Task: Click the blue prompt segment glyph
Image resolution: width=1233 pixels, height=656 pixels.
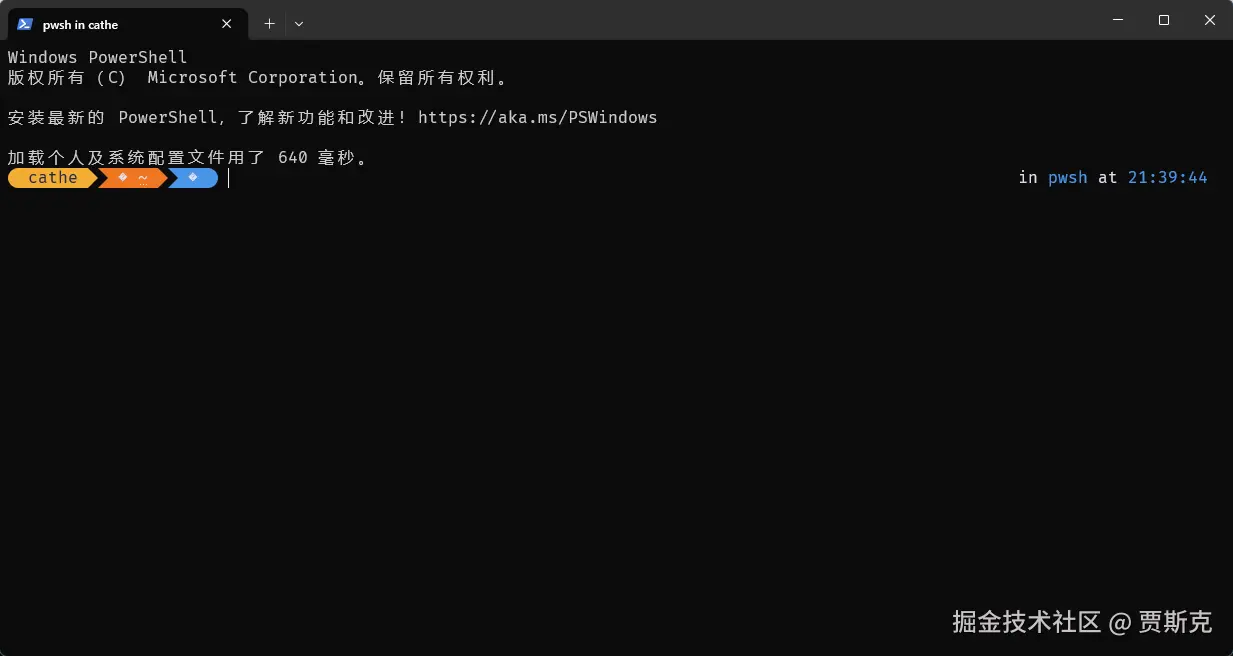Action: coord(193,178)
